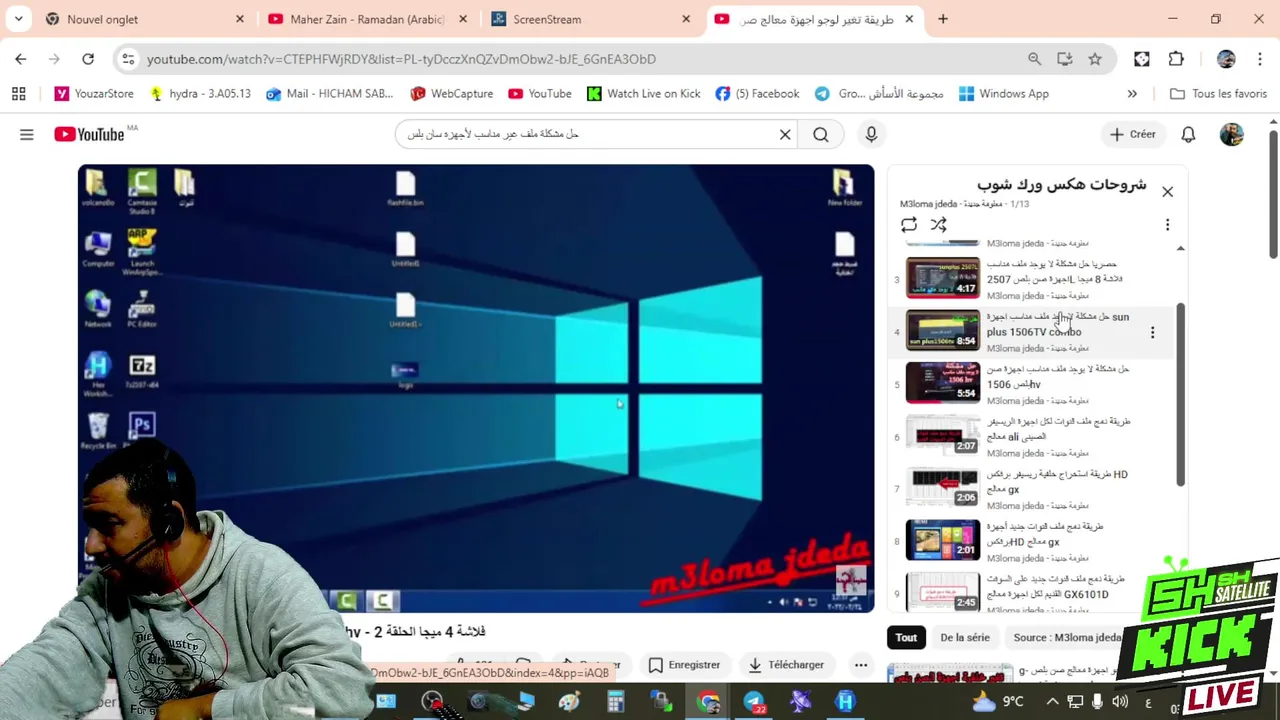Viewport: 1280px width, 720px height.
Task: Open the YouTube hamburger guide menu
Action: point(27,134)
